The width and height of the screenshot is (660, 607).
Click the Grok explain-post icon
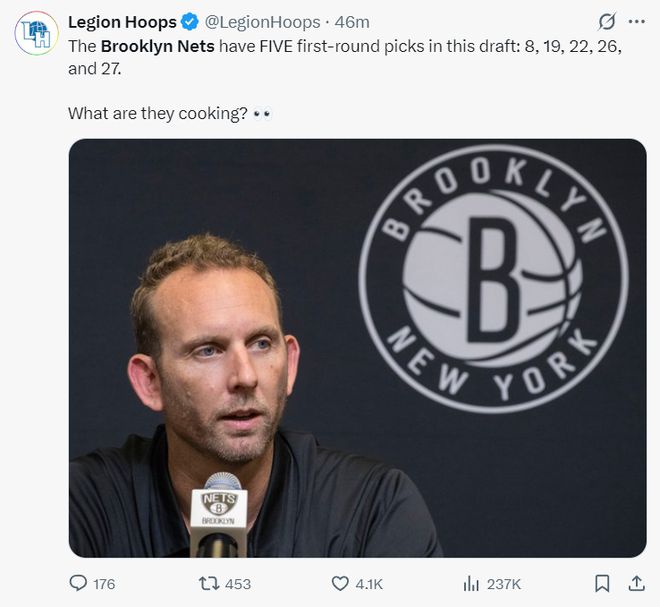pyautogui.click(x=606, y=21)
